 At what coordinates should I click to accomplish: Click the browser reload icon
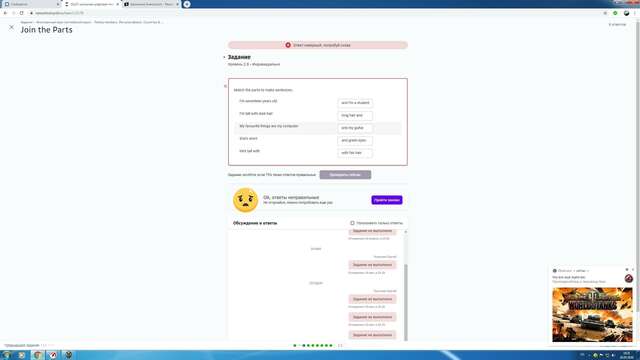(x=22, y=13)
